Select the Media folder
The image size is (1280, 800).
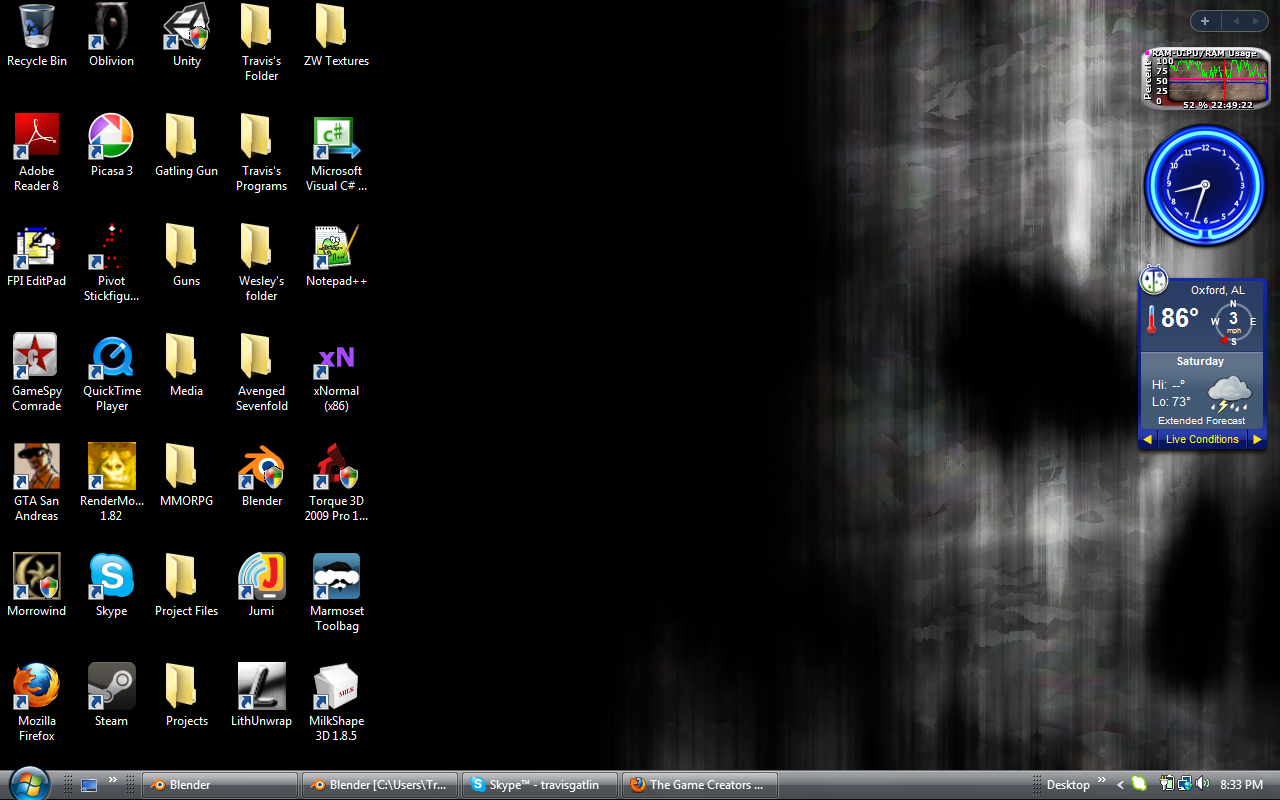[186, 365]
